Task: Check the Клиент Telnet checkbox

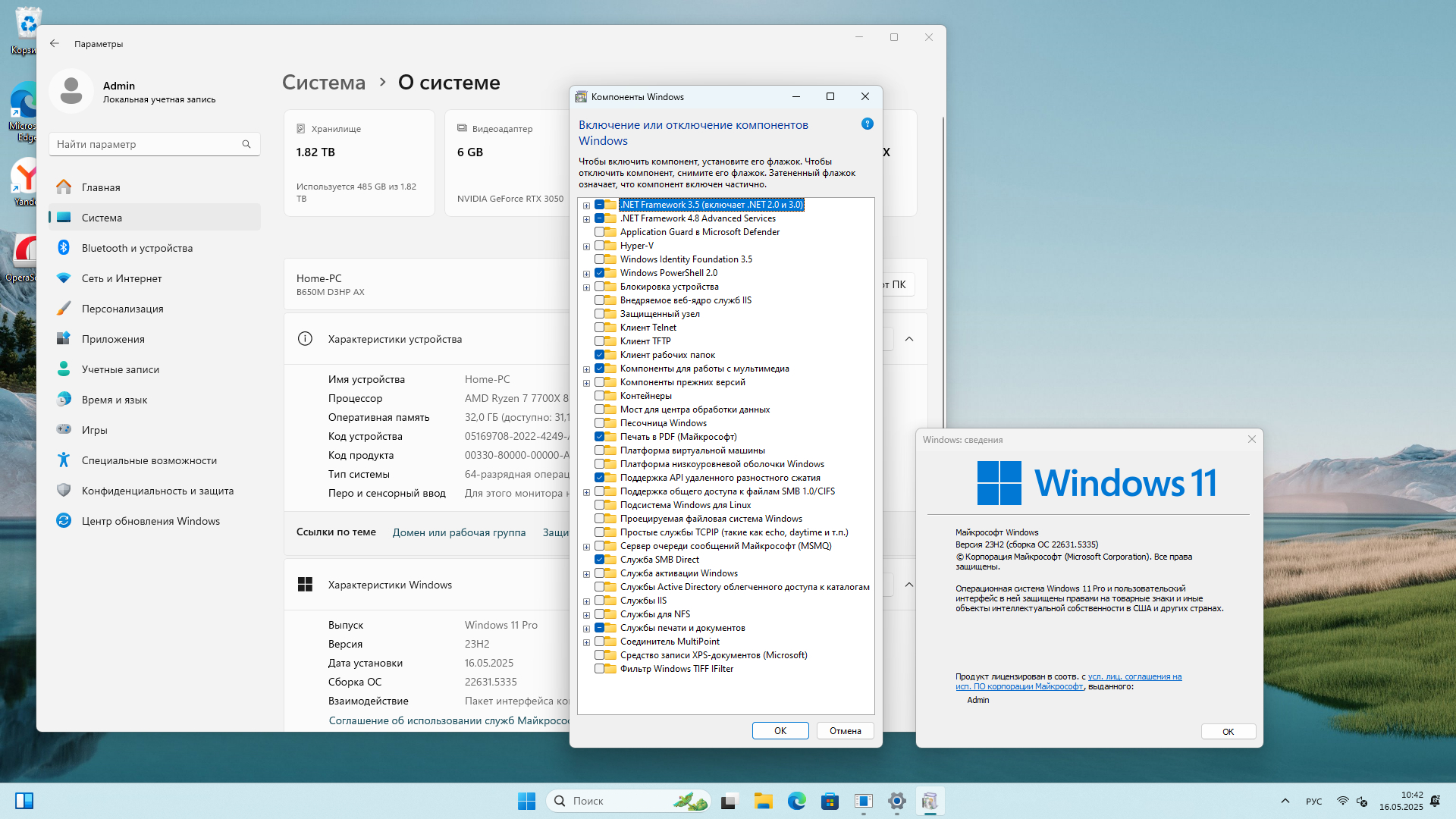Action: [x=599, y=328]
